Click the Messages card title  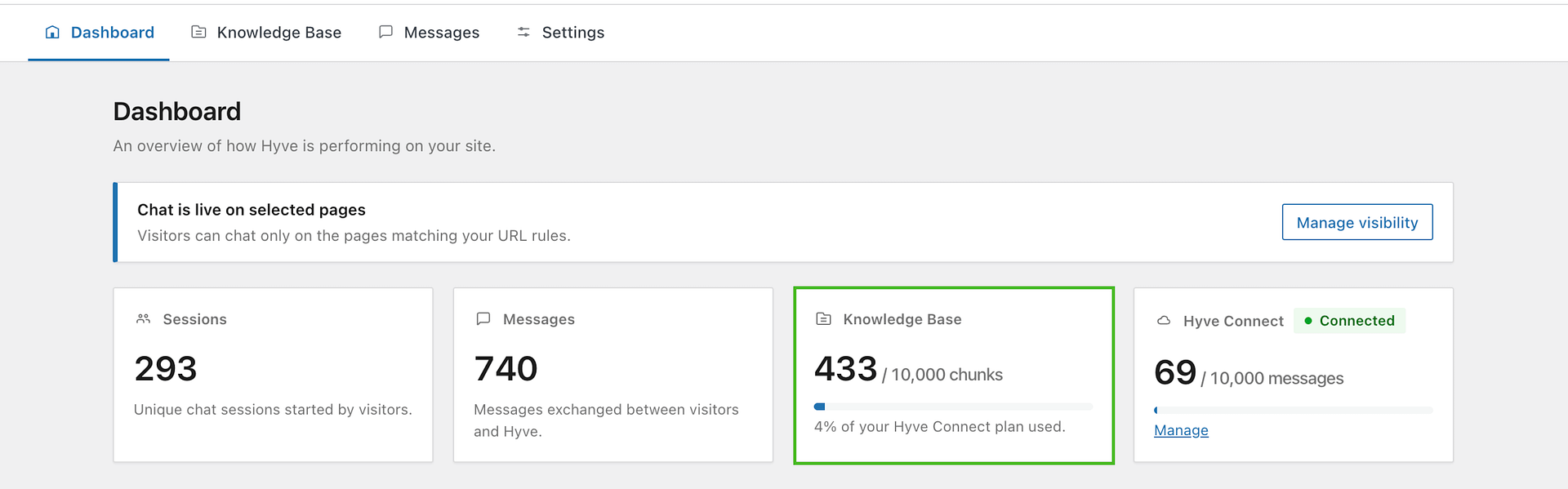(x=539, y=319)
